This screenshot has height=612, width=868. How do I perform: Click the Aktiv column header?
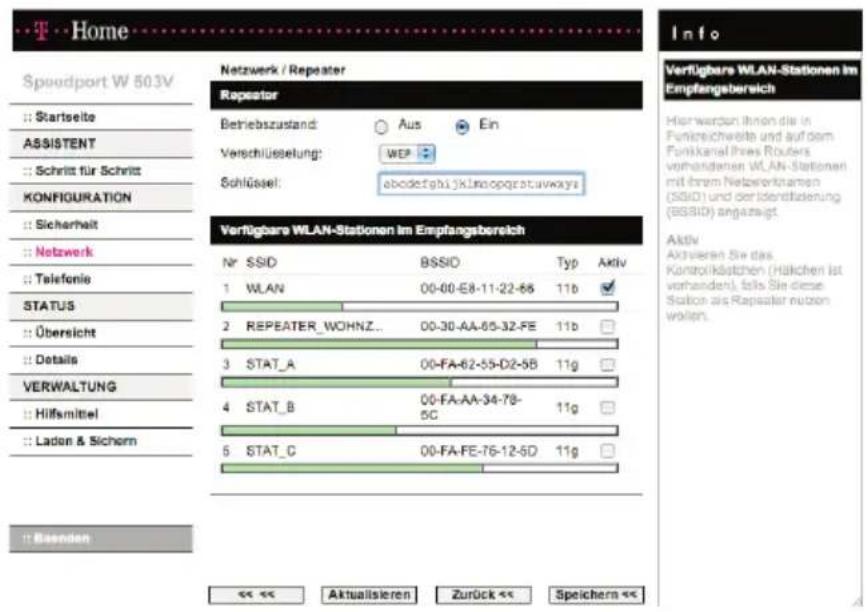612,262
